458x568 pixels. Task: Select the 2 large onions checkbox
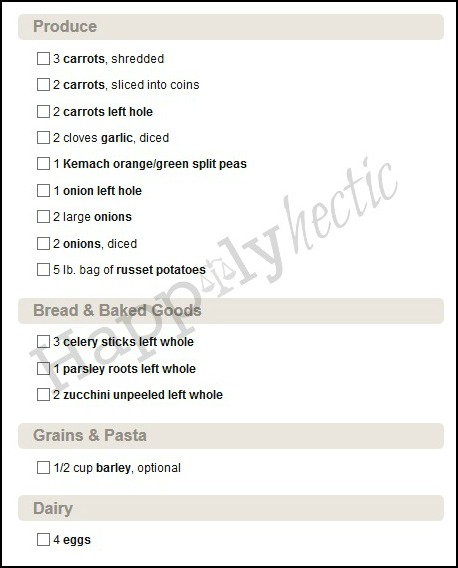(43, 217)
